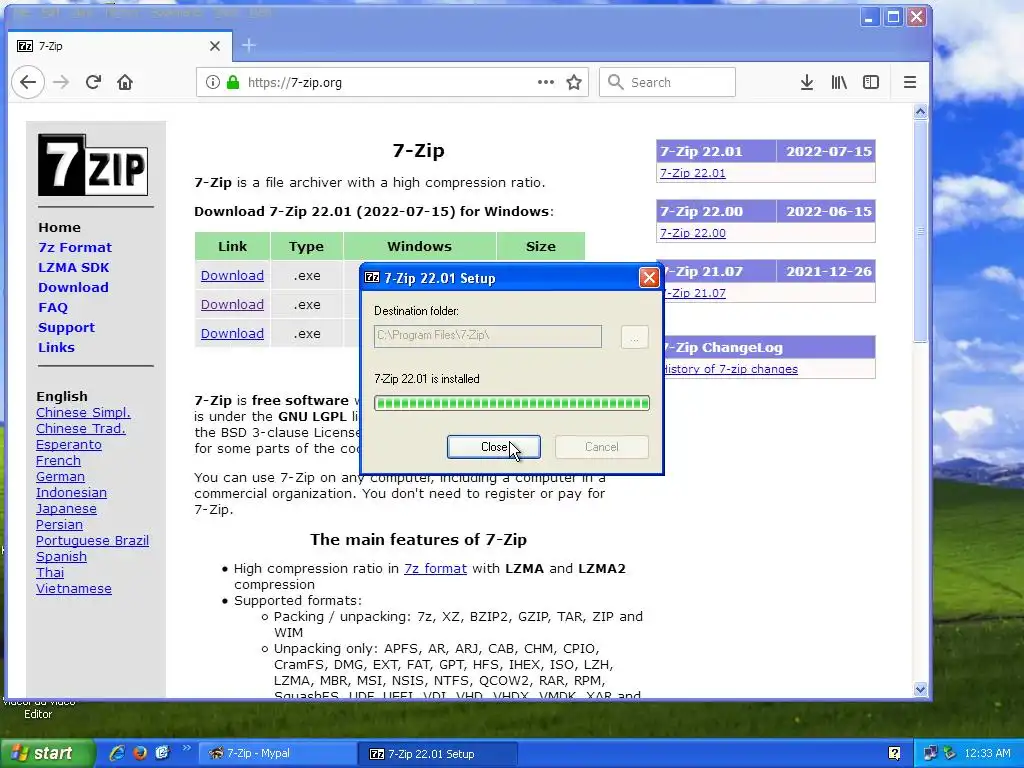Toggle the sidebar icon in toolbar

click(x=871, y=82)
